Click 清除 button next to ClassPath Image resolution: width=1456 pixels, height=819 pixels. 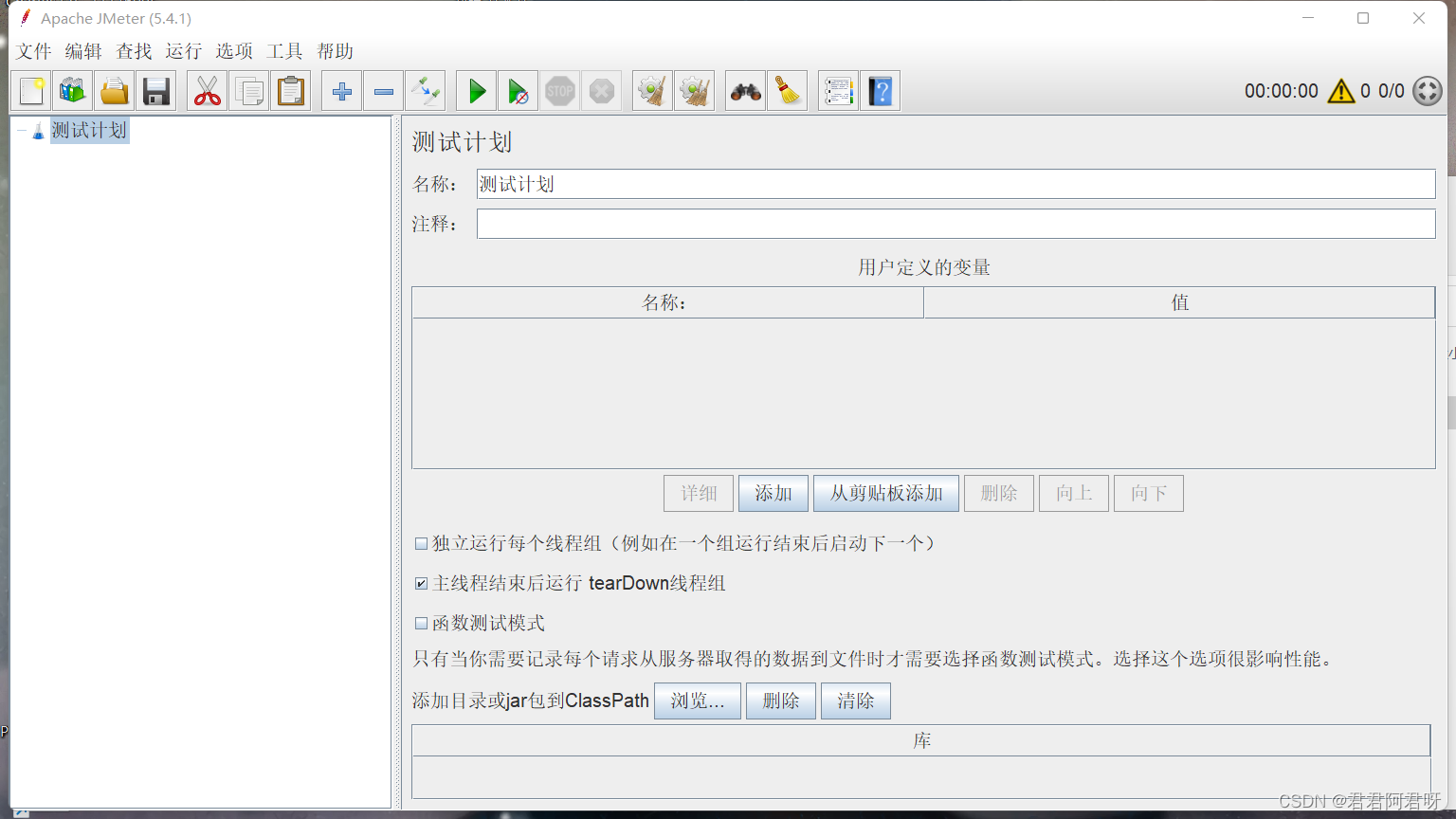(x=856, y=701)
